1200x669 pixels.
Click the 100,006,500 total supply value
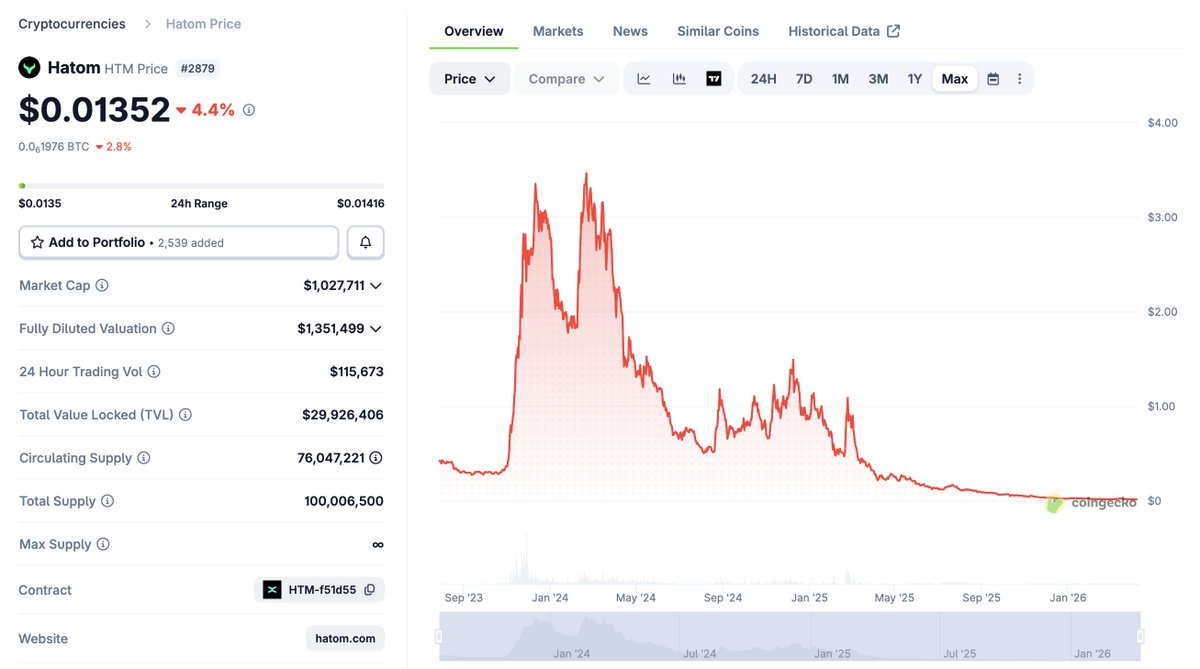344,501
